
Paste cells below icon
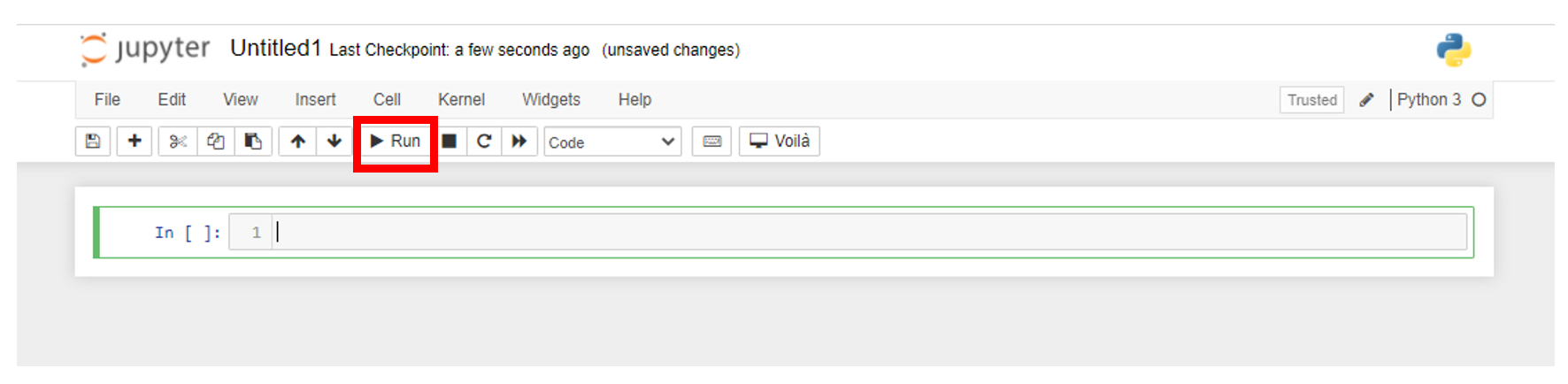click(x=253, y=142)
